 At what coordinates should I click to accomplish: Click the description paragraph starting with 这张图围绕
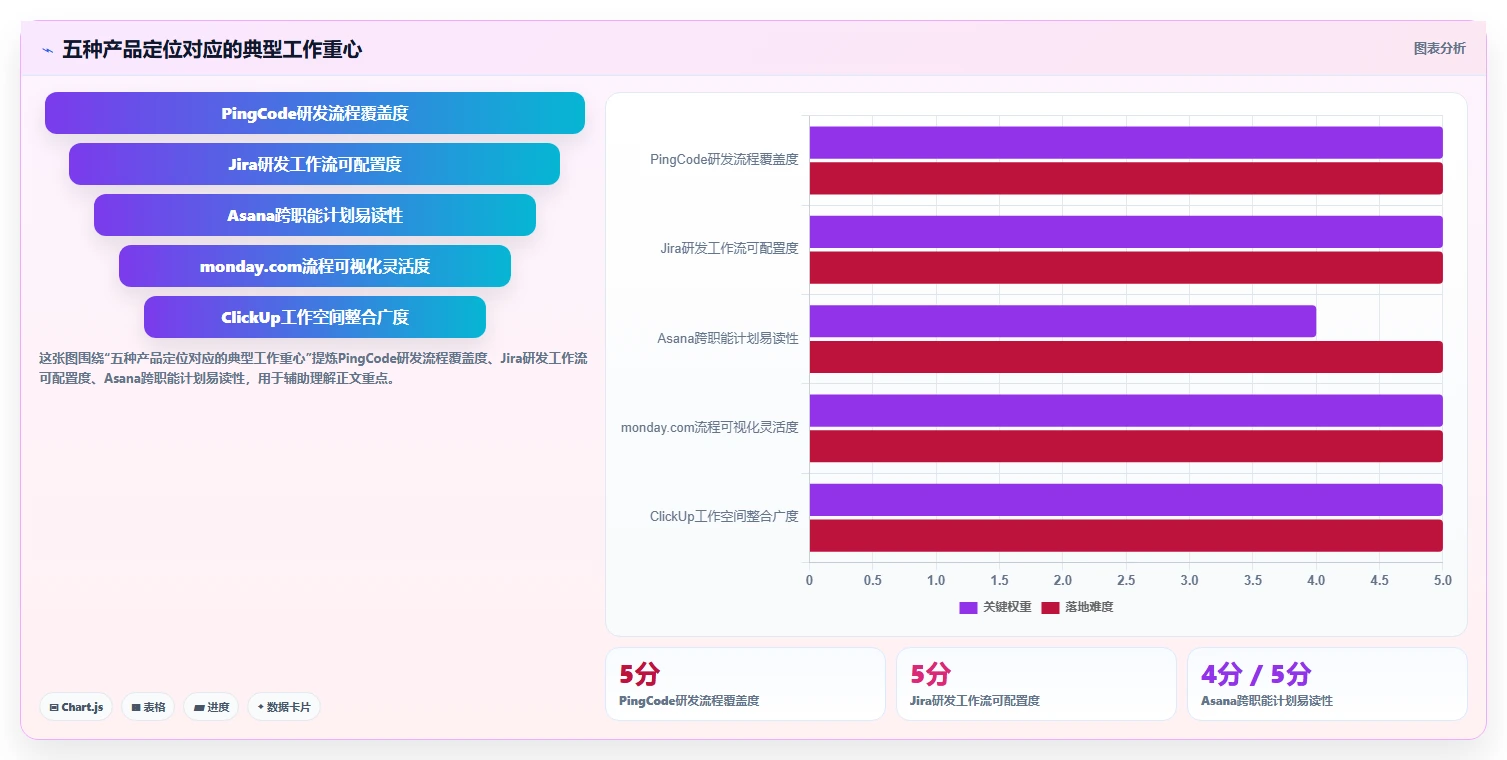pos(313,368)
